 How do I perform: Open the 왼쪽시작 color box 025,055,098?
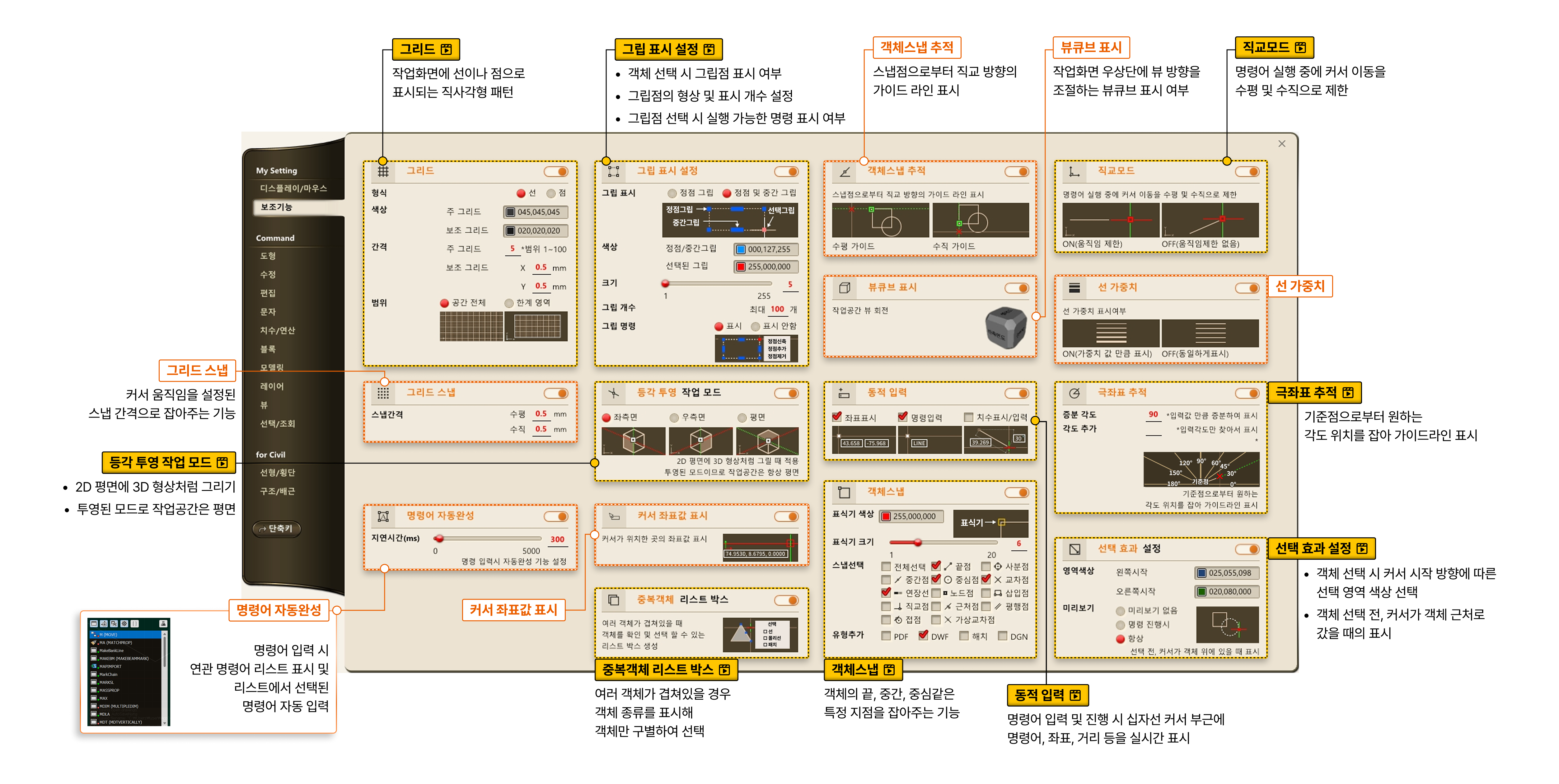tap(1227, 573)
